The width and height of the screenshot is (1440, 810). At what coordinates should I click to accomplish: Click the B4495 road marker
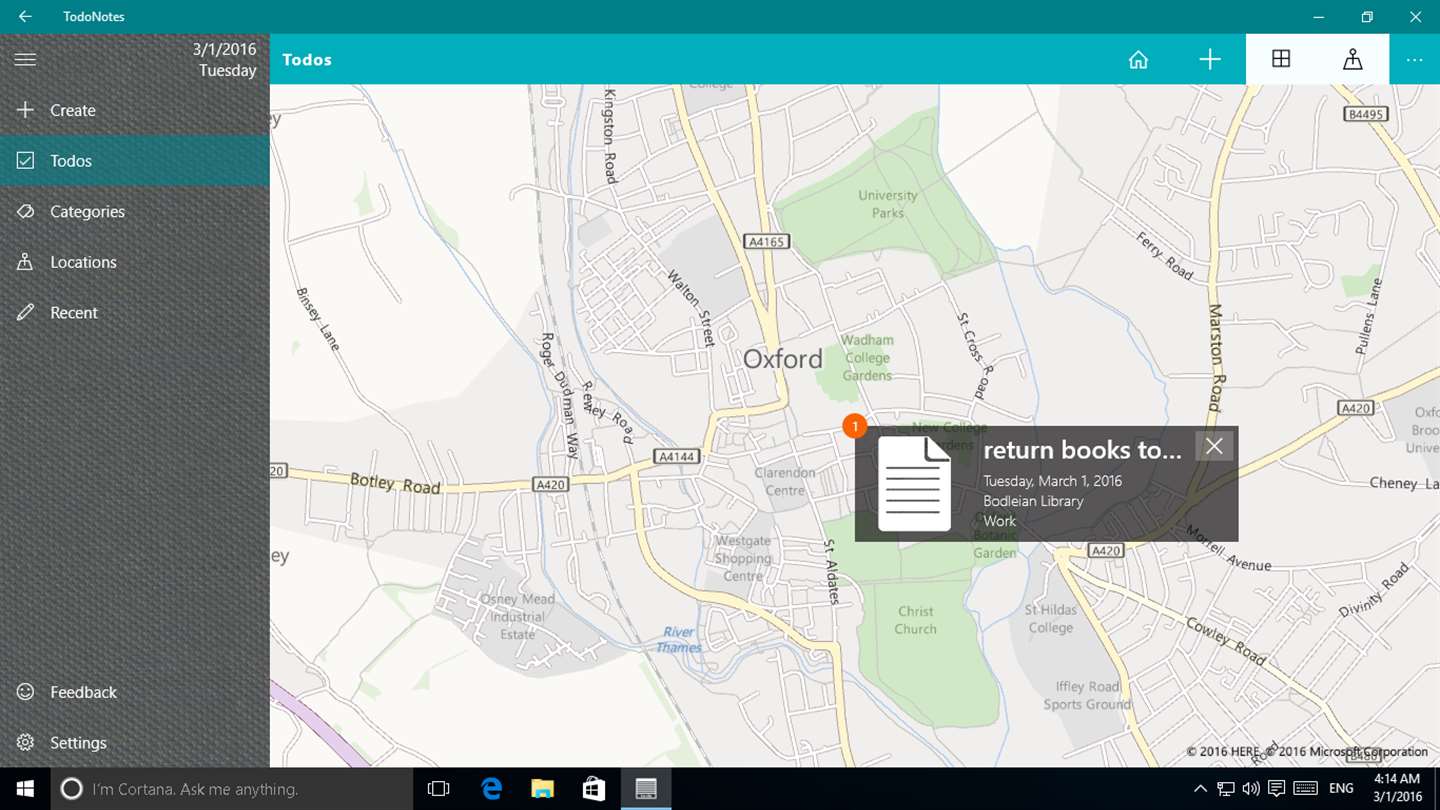(1366, 114)
